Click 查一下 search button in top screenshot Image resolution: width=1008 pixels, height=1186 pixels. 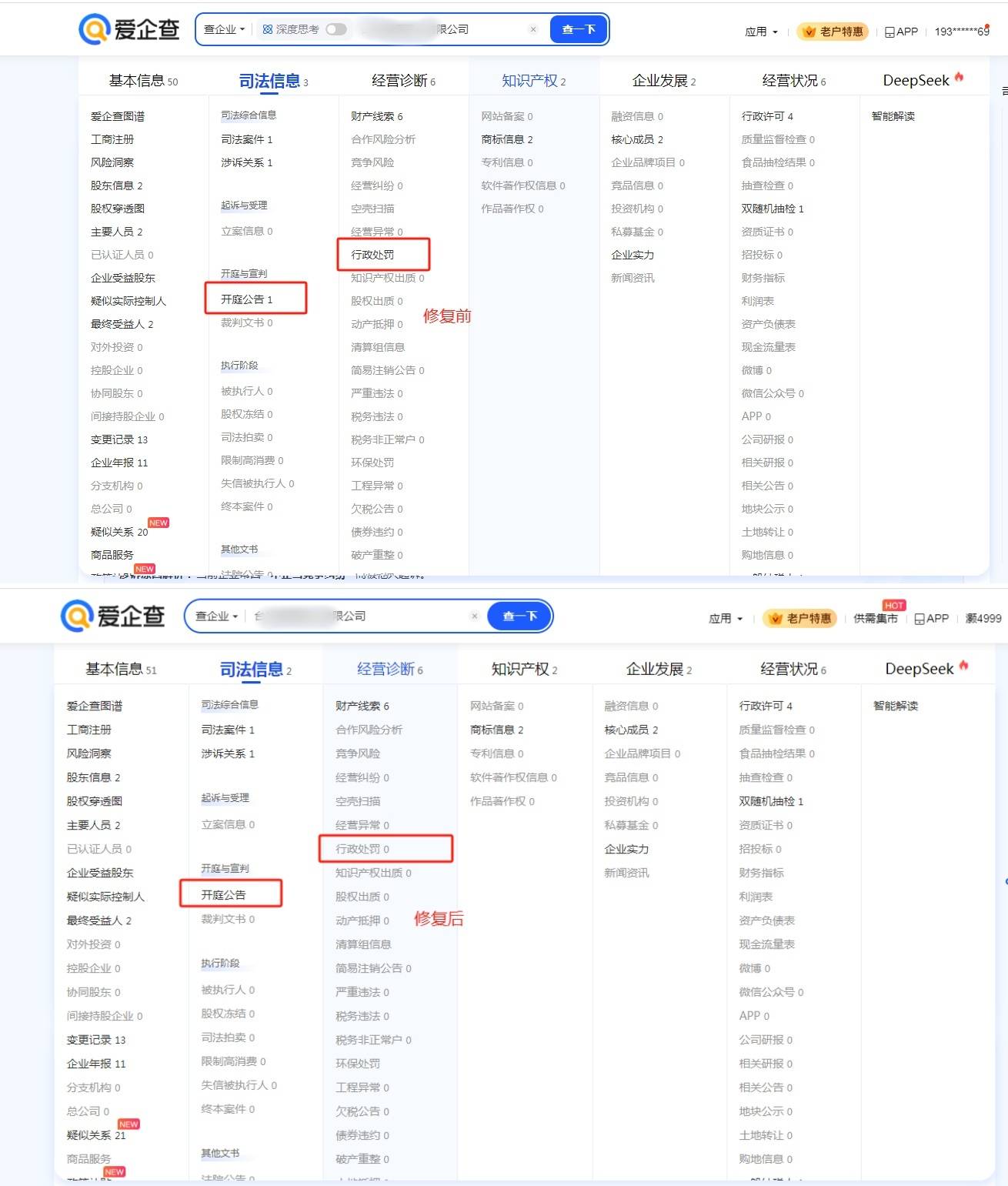point(579,29)
